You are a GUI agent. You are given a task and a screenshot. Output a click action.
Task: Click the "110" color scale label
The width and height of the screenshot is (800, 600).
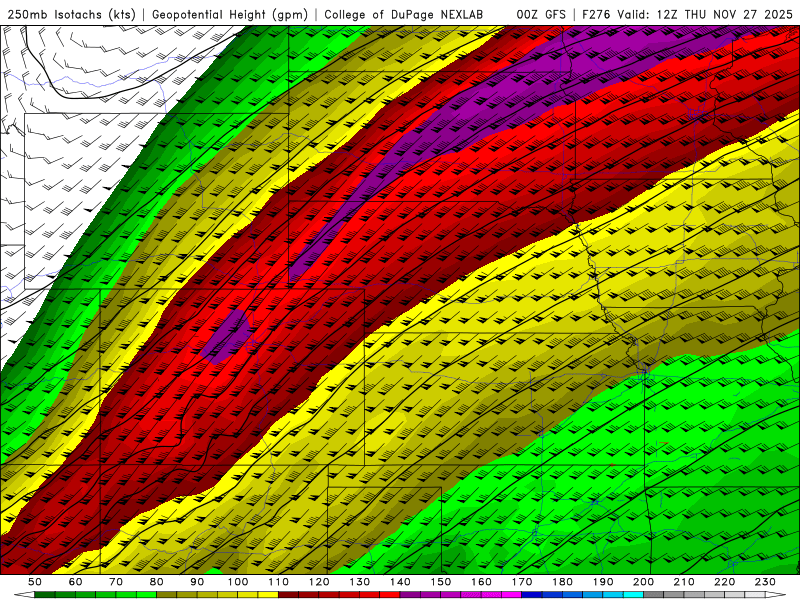279,582
